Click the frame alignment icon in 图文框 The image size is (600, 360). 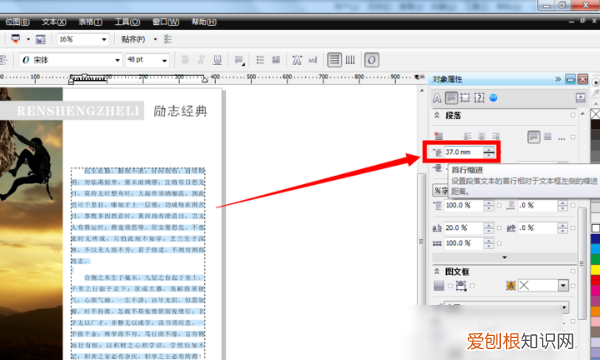point(461,286)
